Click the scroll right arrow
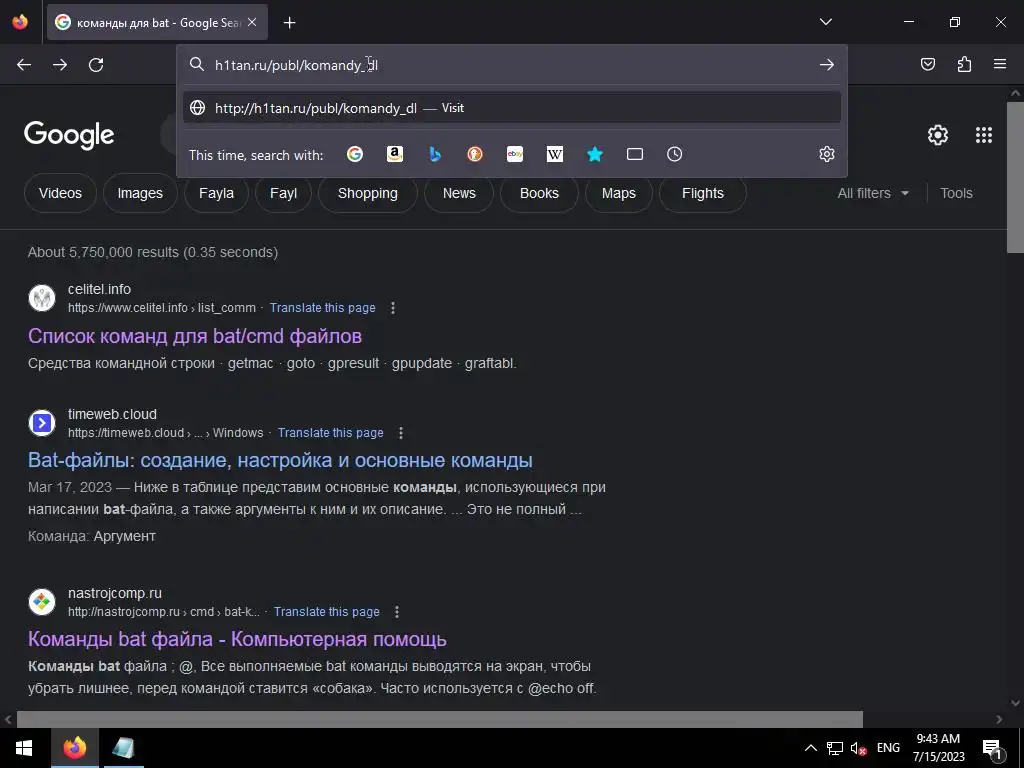The width and height of the screenshot is (1024, 768). tap(999, 719)
